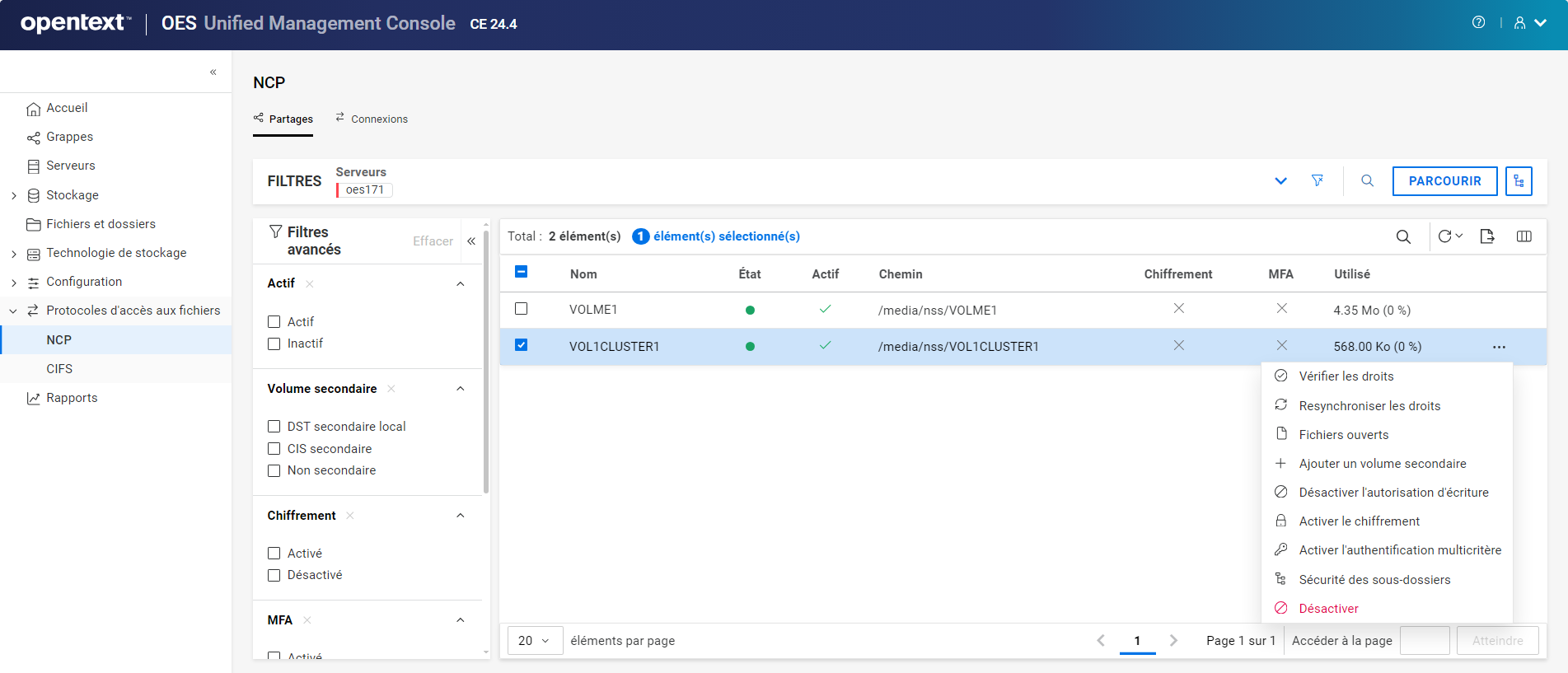Expand the Stockage tree item
Viewport: 1568px width, 673px height.
(x=14, y=195)
